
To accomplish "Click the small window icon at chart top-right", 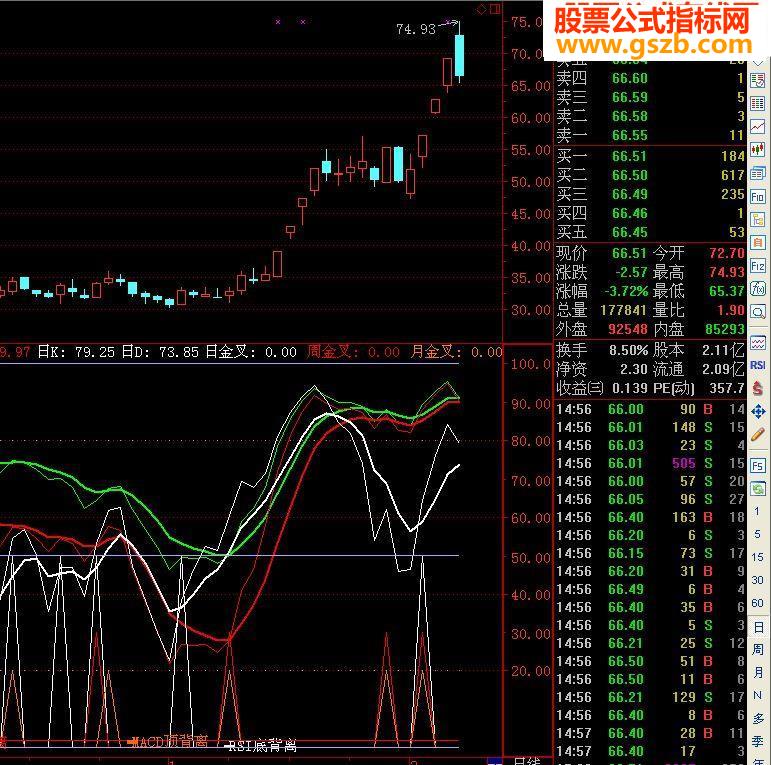I will click(495, 9).
